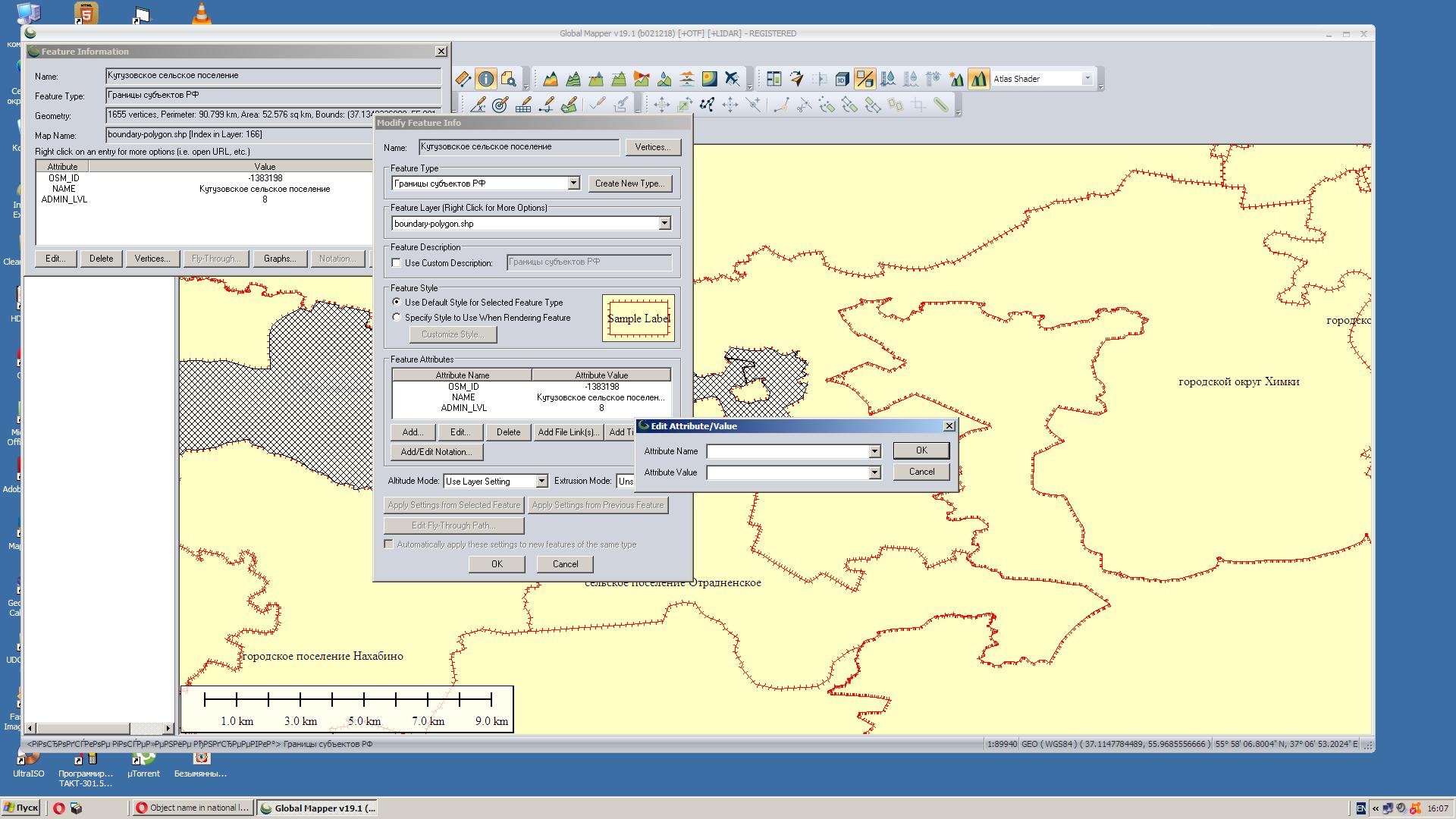This screenshot has height=819, width=1456.
Task: Expand the Attribute Name combo box
Action: coord(874,451)
